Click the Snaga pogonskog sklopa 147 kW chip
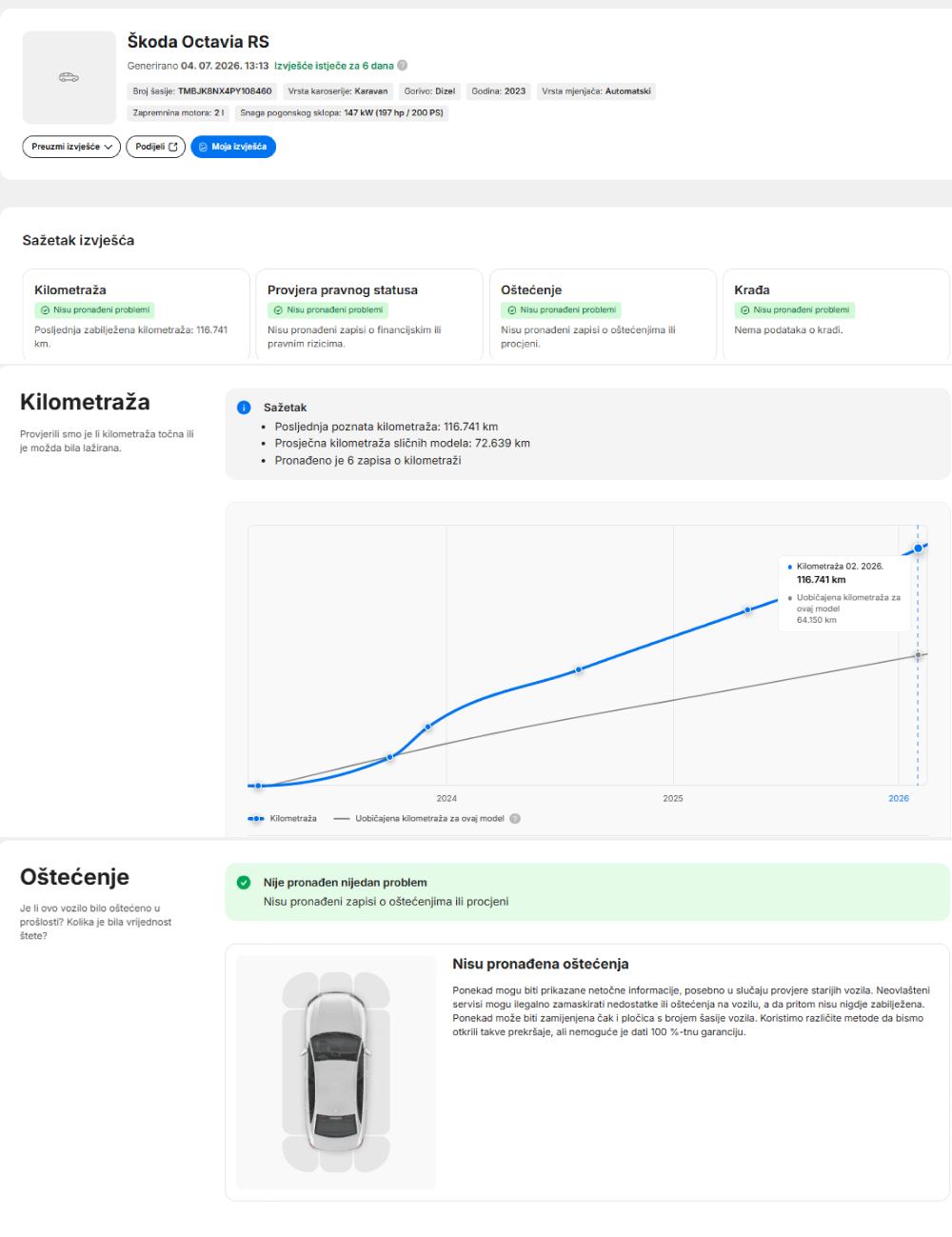 [x=342, y=112]
